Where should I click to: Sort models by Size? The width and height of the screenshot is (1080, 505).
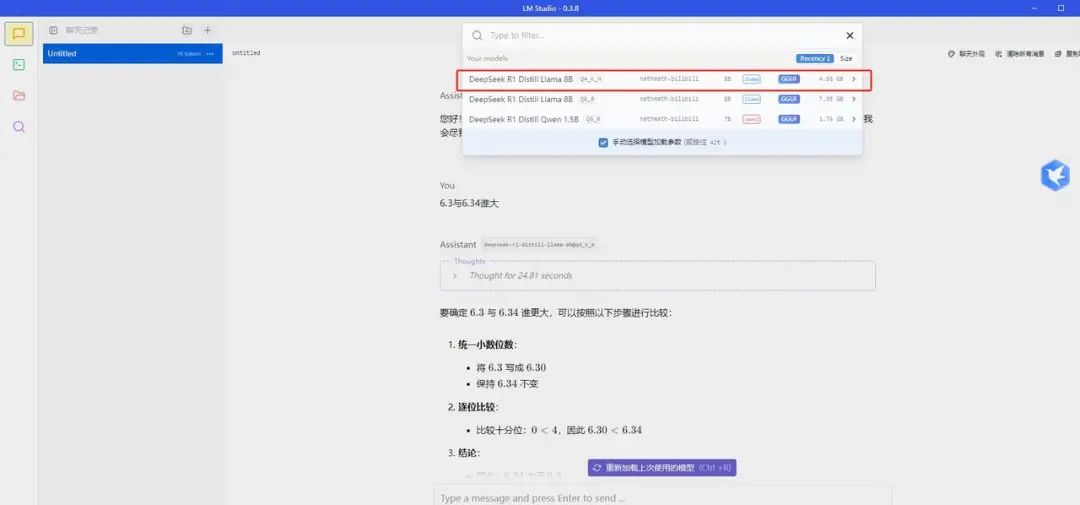pyautogui.click(x=846, y=59)
